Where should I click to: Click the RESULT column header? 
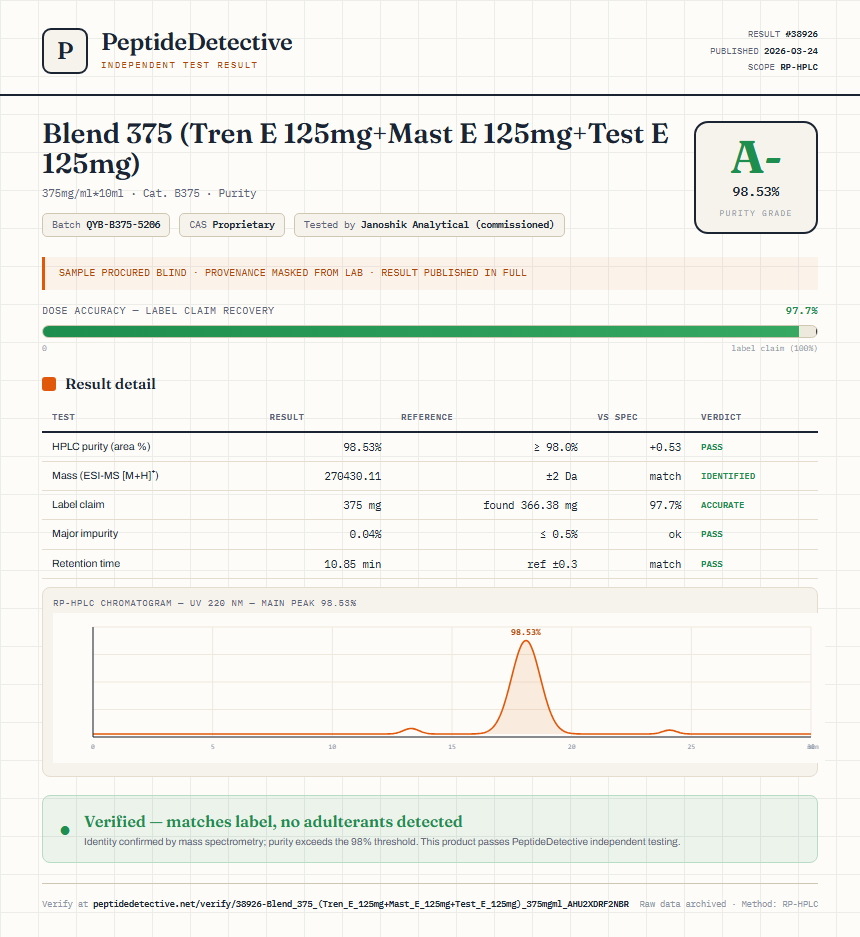pos(287,417)
